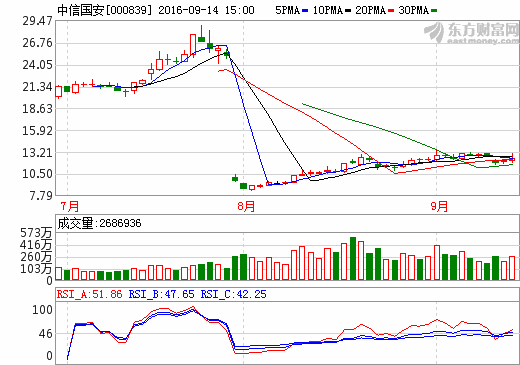Click the red 20PMA color marker
The width and height of the screenshot is (520, 365).
pyautogui.click(x=391, y=11)
